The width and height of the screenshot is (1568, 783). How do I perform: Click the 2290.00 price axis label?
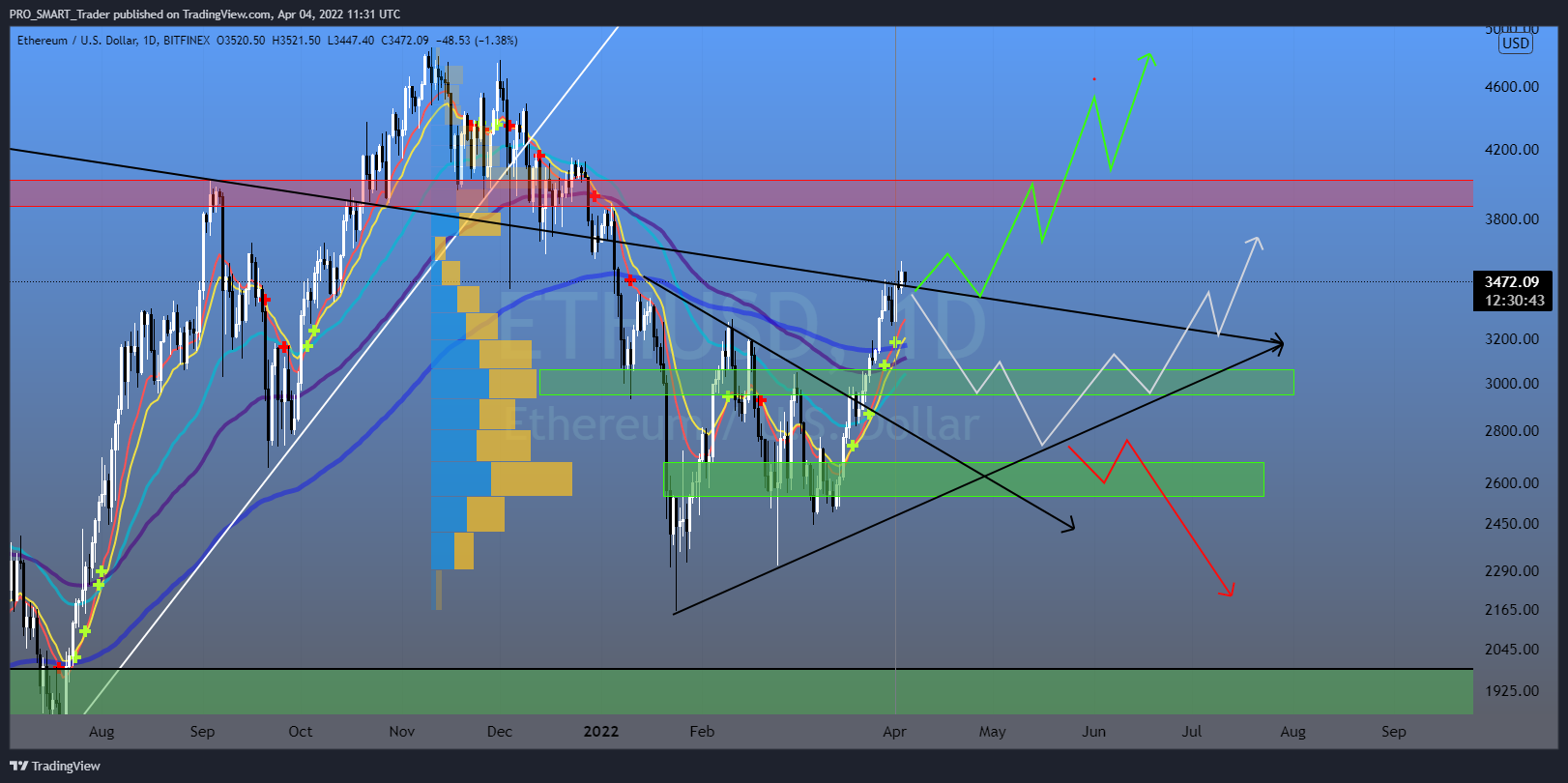[x=1512, y=571]
